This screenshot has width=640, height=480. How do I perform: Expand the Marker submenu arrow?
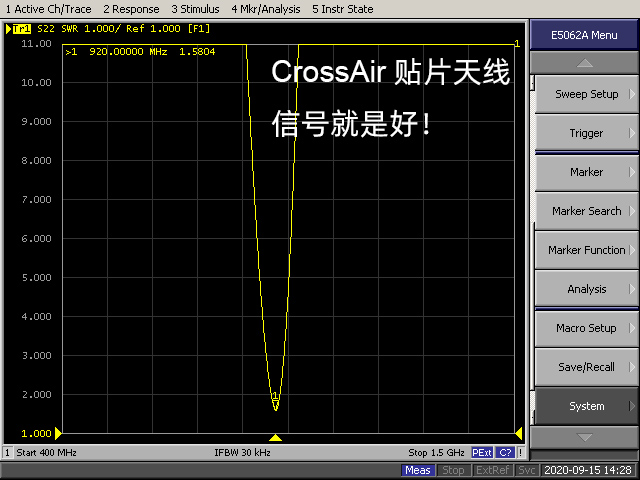632,172
